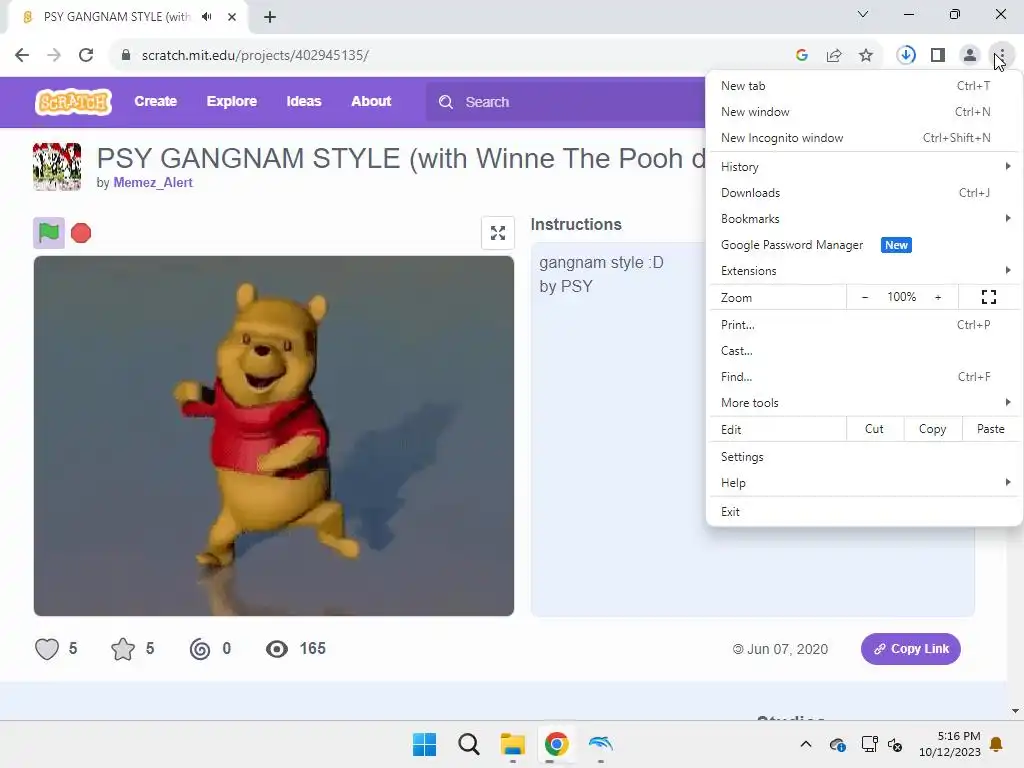The height and width of the screenshot is (768, 1024).
Task: Open taskbar Search icon
Action: 469,744
